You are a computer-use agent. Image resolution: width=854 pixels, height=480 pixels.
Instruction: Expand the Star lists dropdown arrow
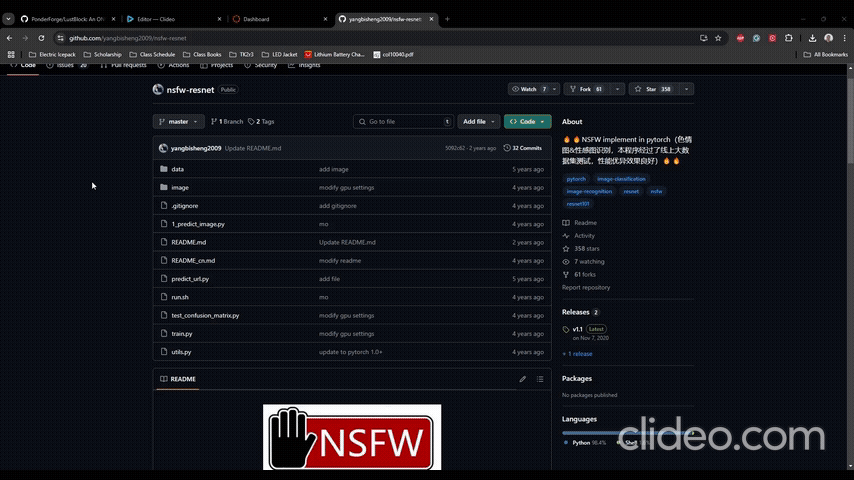(x=686, y=89)
